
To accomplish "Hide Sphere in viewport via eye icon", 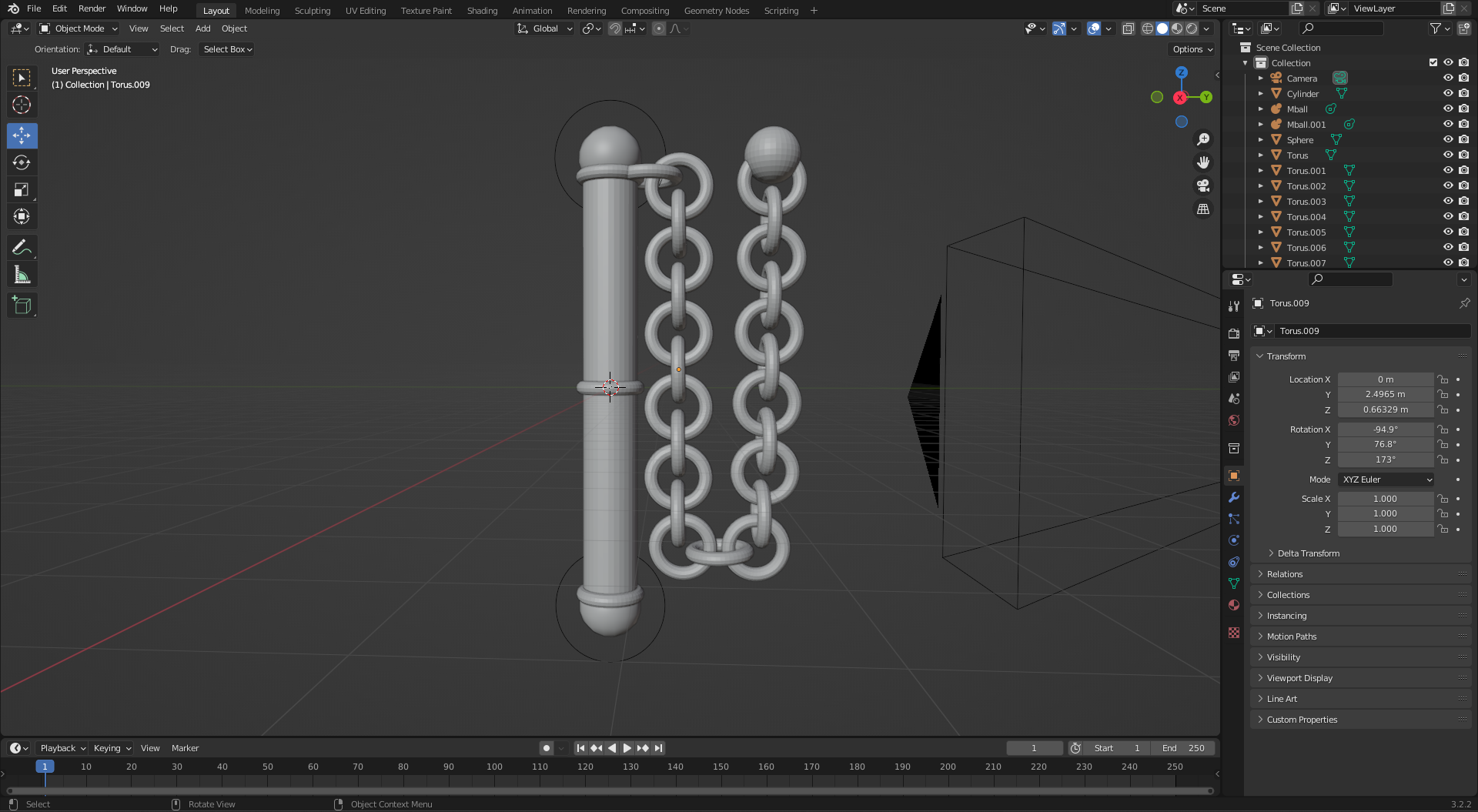I will (x=1448, y=139).
